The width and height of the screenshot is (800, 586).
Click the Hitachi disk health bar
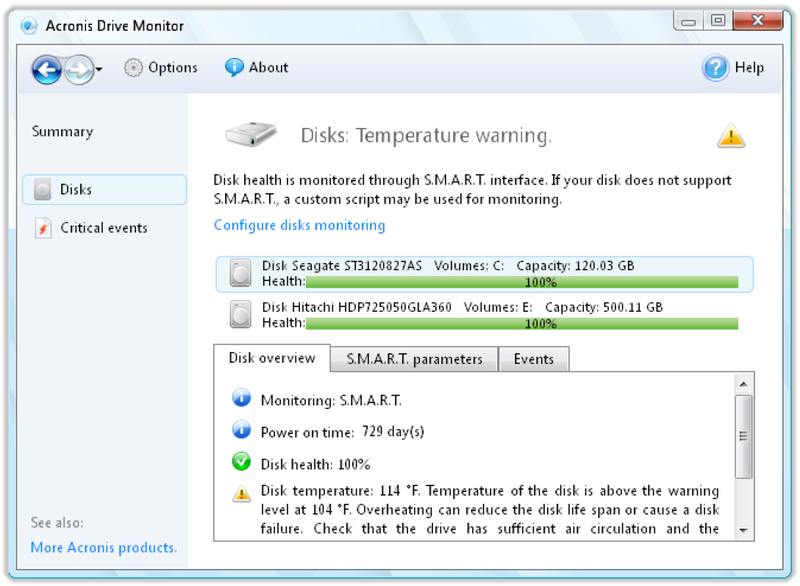[x=522, y=323]
